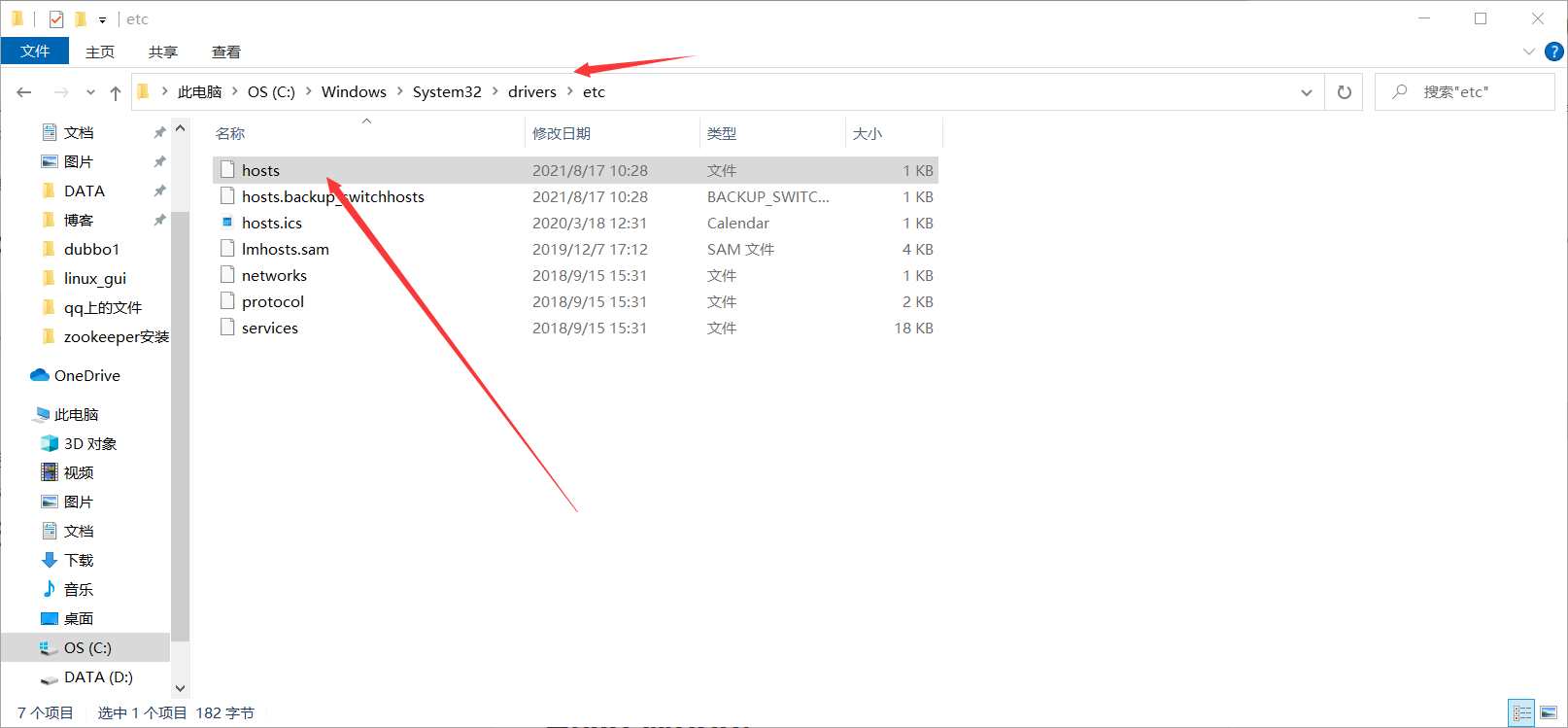
Task: Select the services file icon
Action: coord(227,328)
